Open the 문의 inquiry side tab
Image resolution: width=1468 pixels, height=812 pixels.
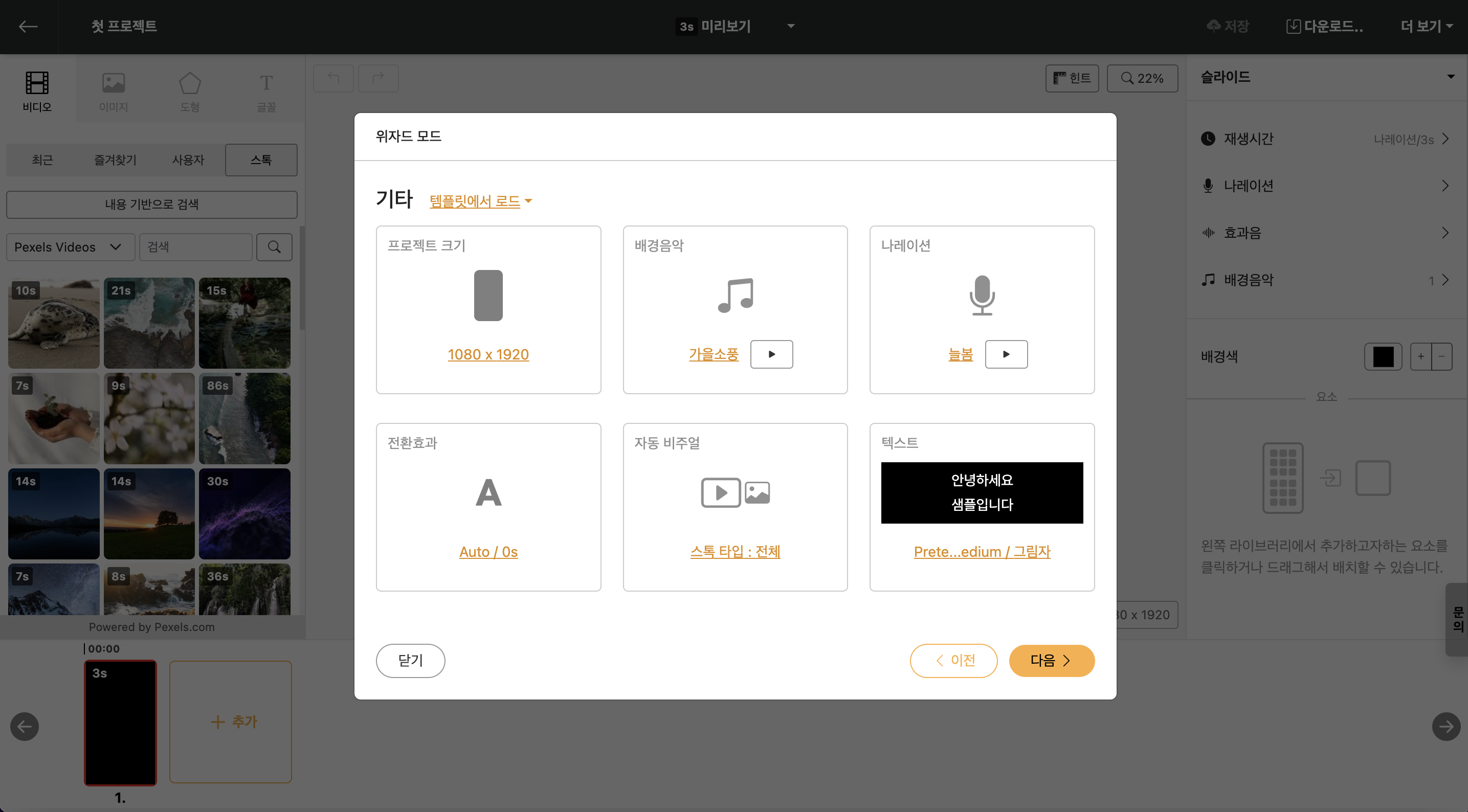tap(1457, 619)
